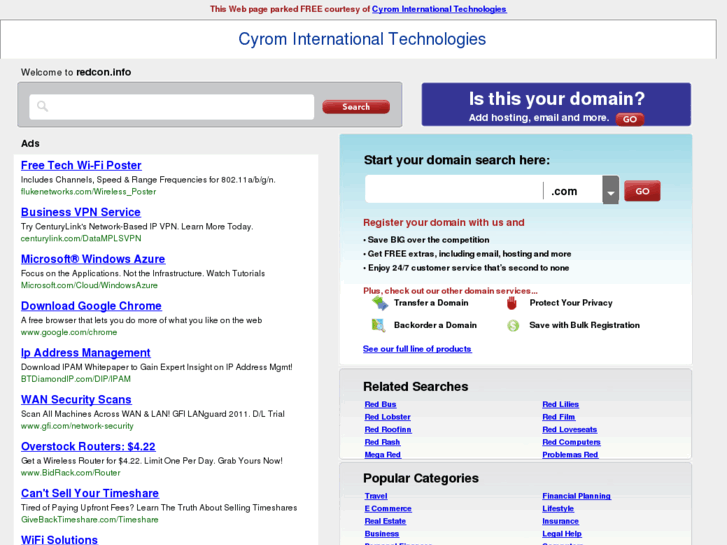
Task: Open Red Lilies related search
Action: (561, 404)
